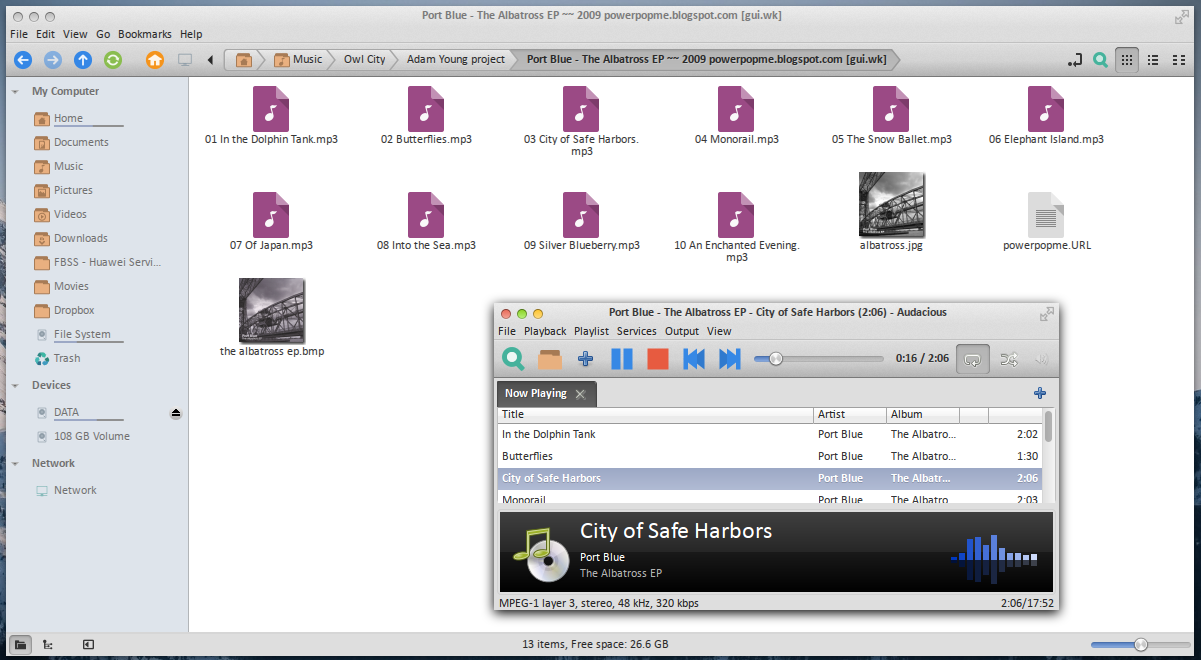Screen dimensions: 1201x660
Task: Select the albatross.jpg thumbnail
Action: (891, 205)
